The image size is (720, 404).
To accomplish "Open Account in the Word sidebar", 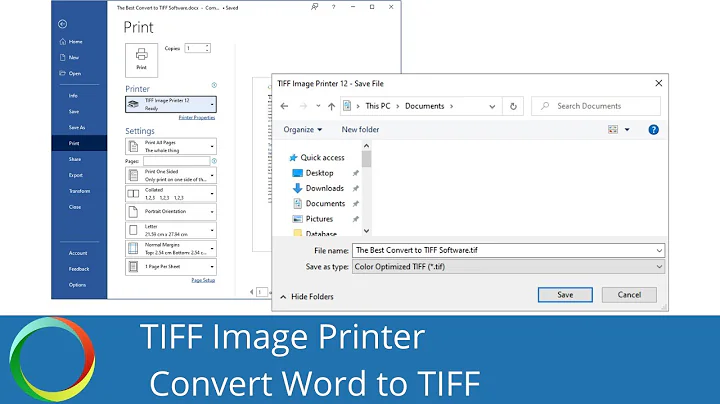I will (78, 253).
